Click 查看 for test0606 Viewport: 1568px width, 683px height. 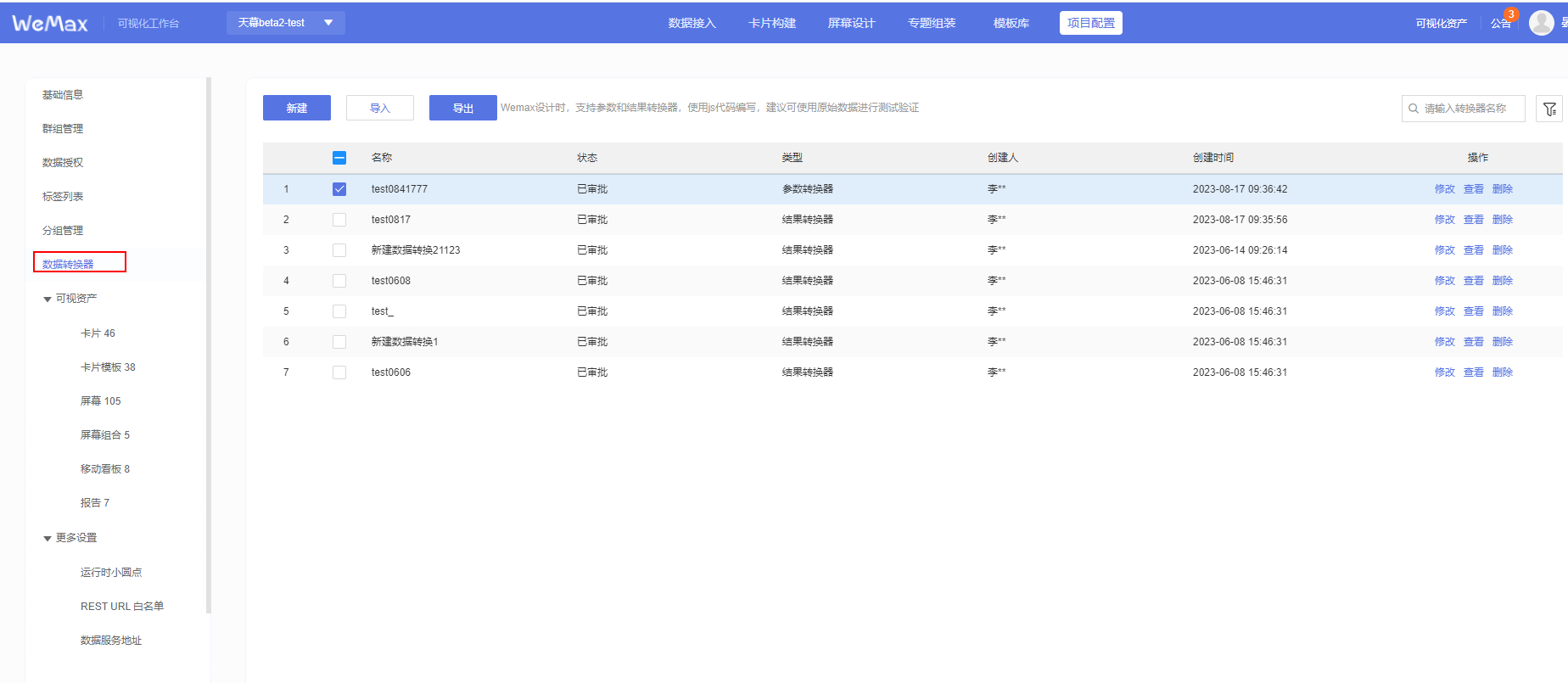click(x=1473, y=372)
